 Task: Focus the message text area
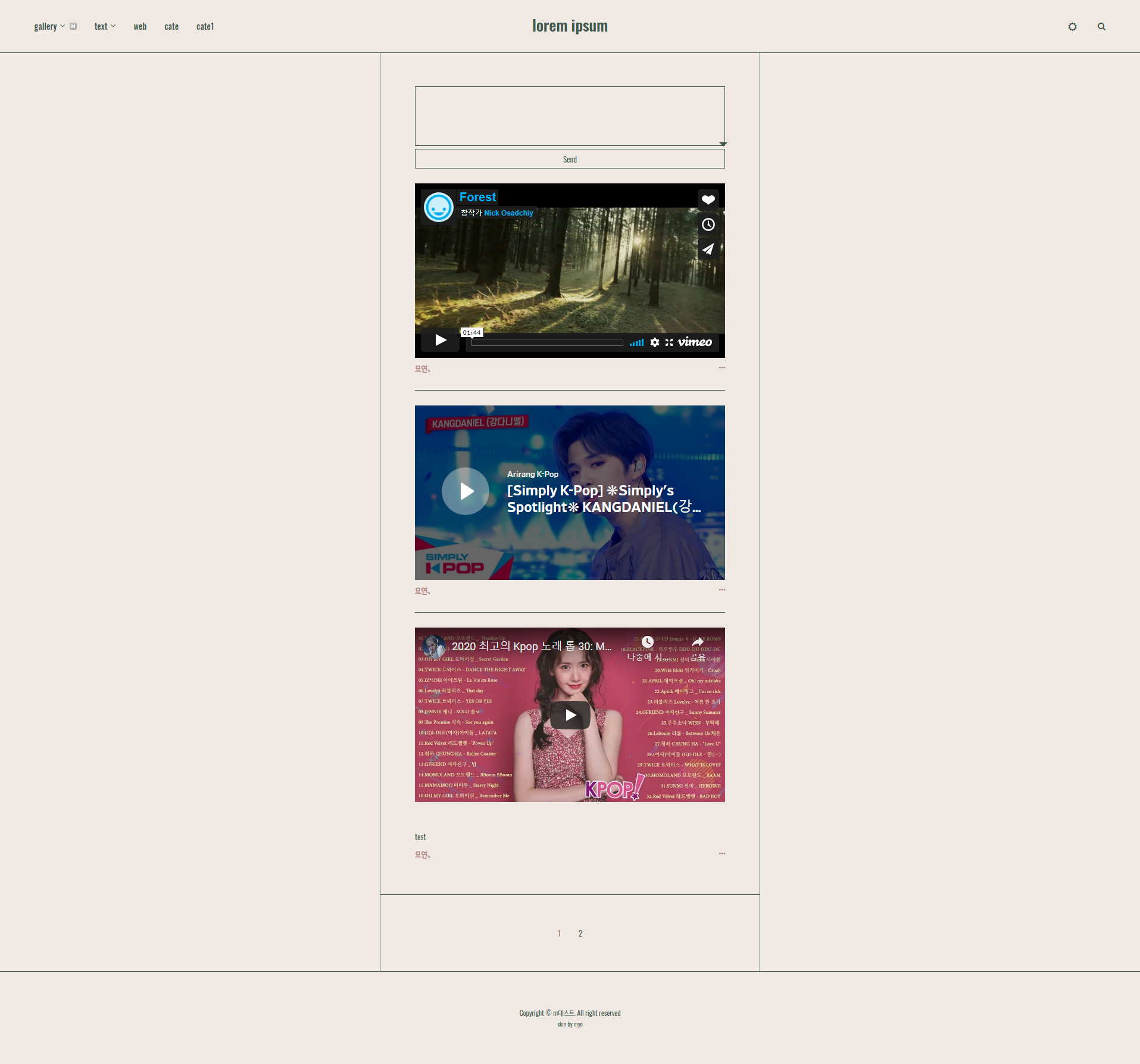point(570,116)
